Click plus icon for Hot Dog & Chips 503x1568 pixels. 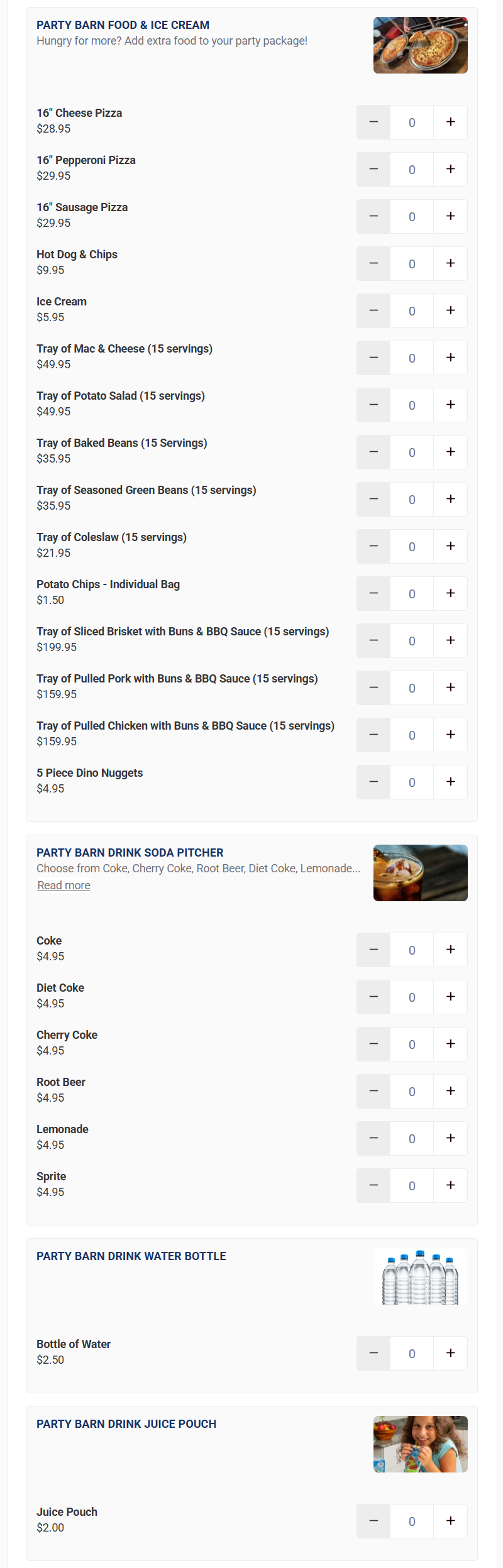click(x=450, y=263)
